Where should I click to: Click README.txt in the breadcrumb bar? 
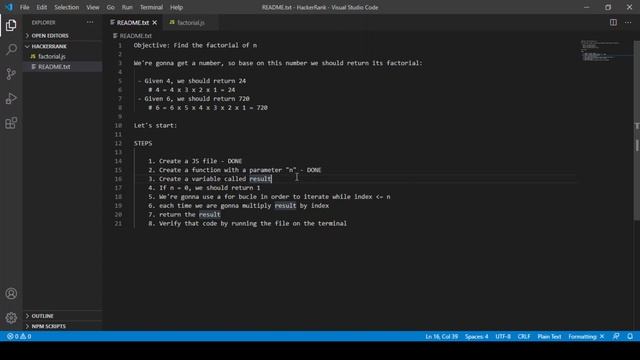[x=136, y=36]
